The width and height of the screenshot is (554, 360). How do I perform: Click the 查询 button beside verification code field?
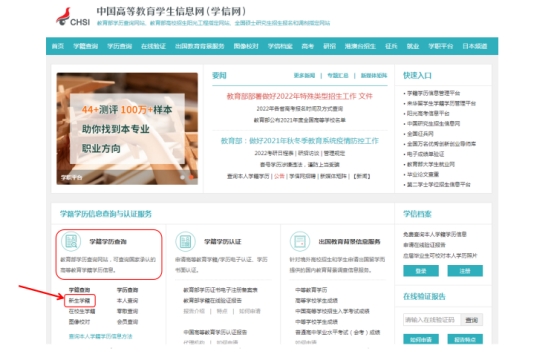[472, 320]
